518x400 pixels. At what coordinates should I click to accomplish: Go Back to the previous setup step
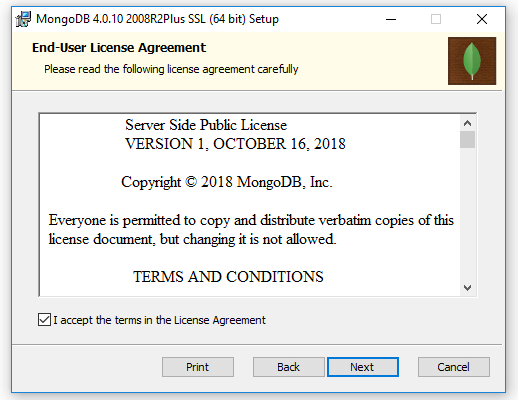(x=288, y=367)
